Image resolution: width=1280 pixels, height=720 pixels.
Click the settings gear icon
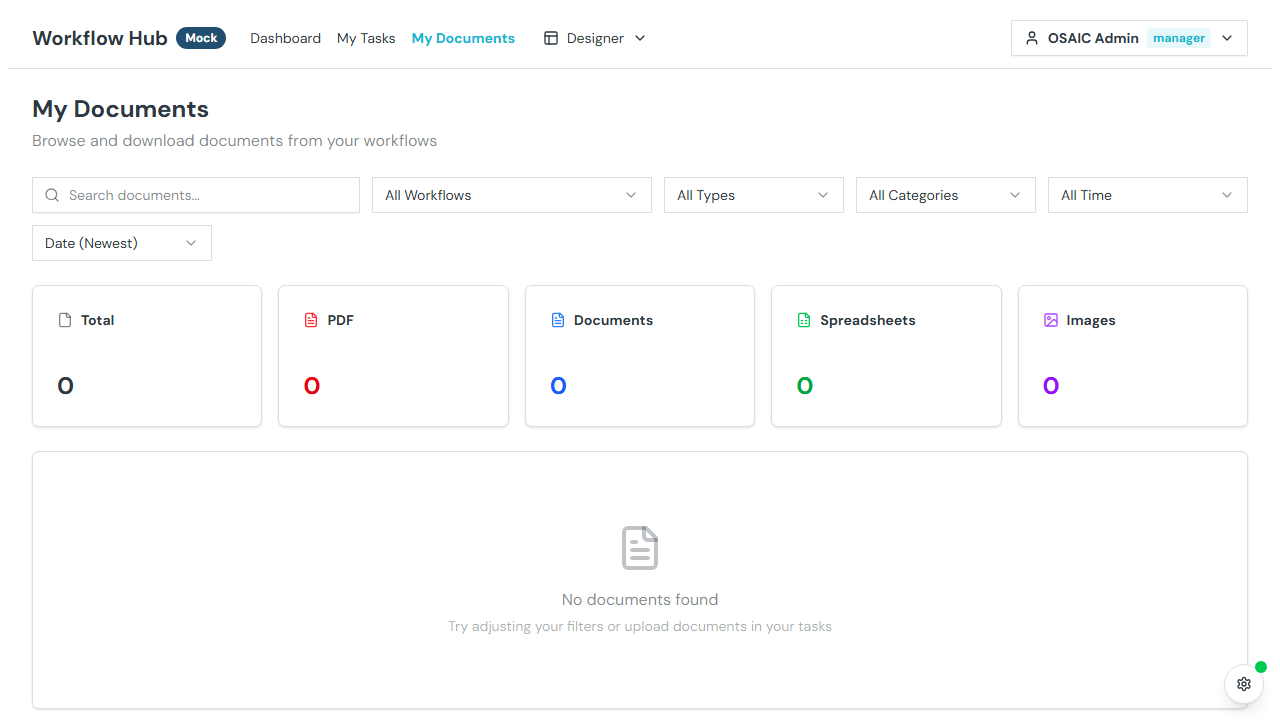coord(1243,684)
